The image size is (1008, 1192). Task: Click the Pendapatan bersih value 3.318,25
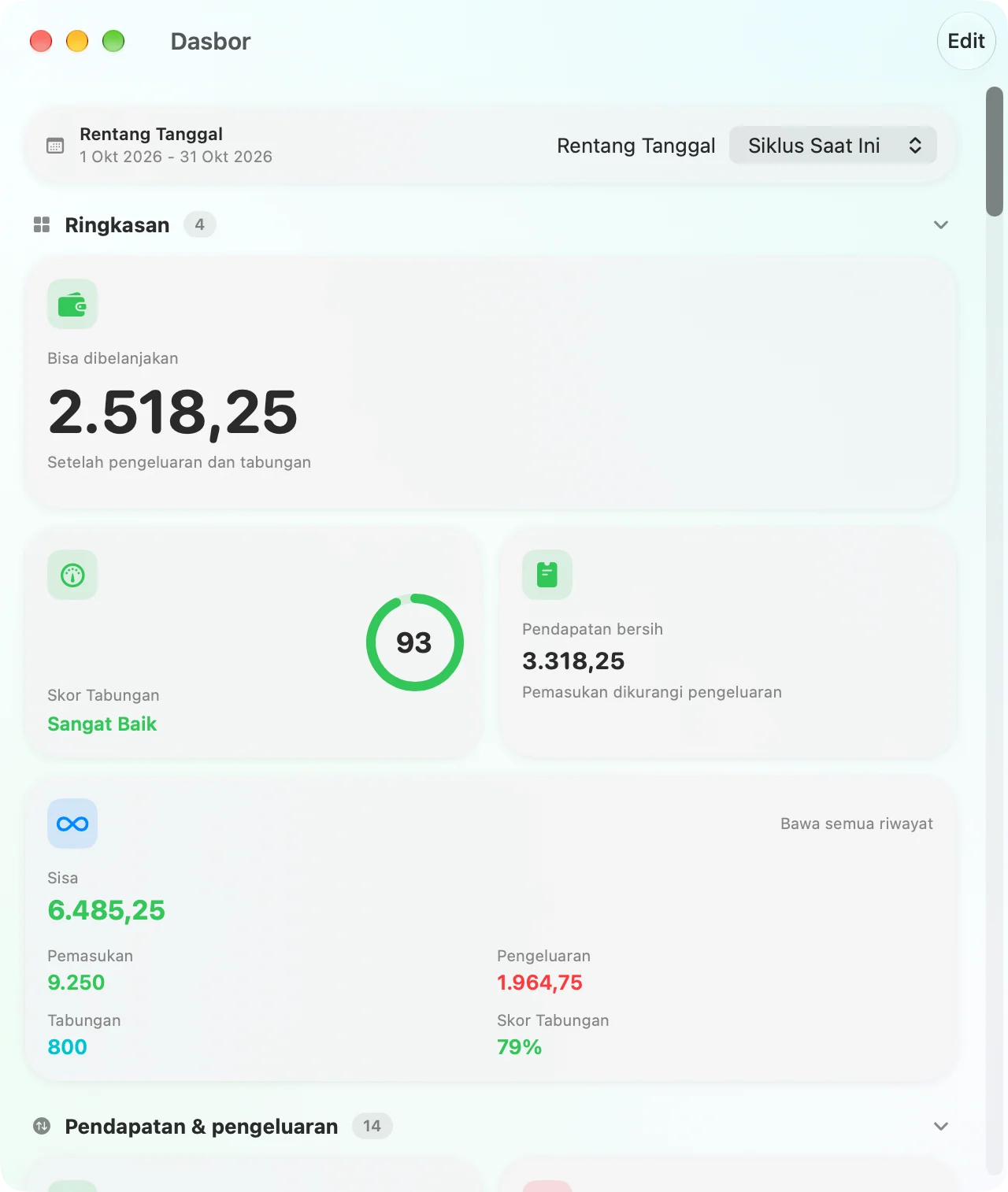pos(573,661)
